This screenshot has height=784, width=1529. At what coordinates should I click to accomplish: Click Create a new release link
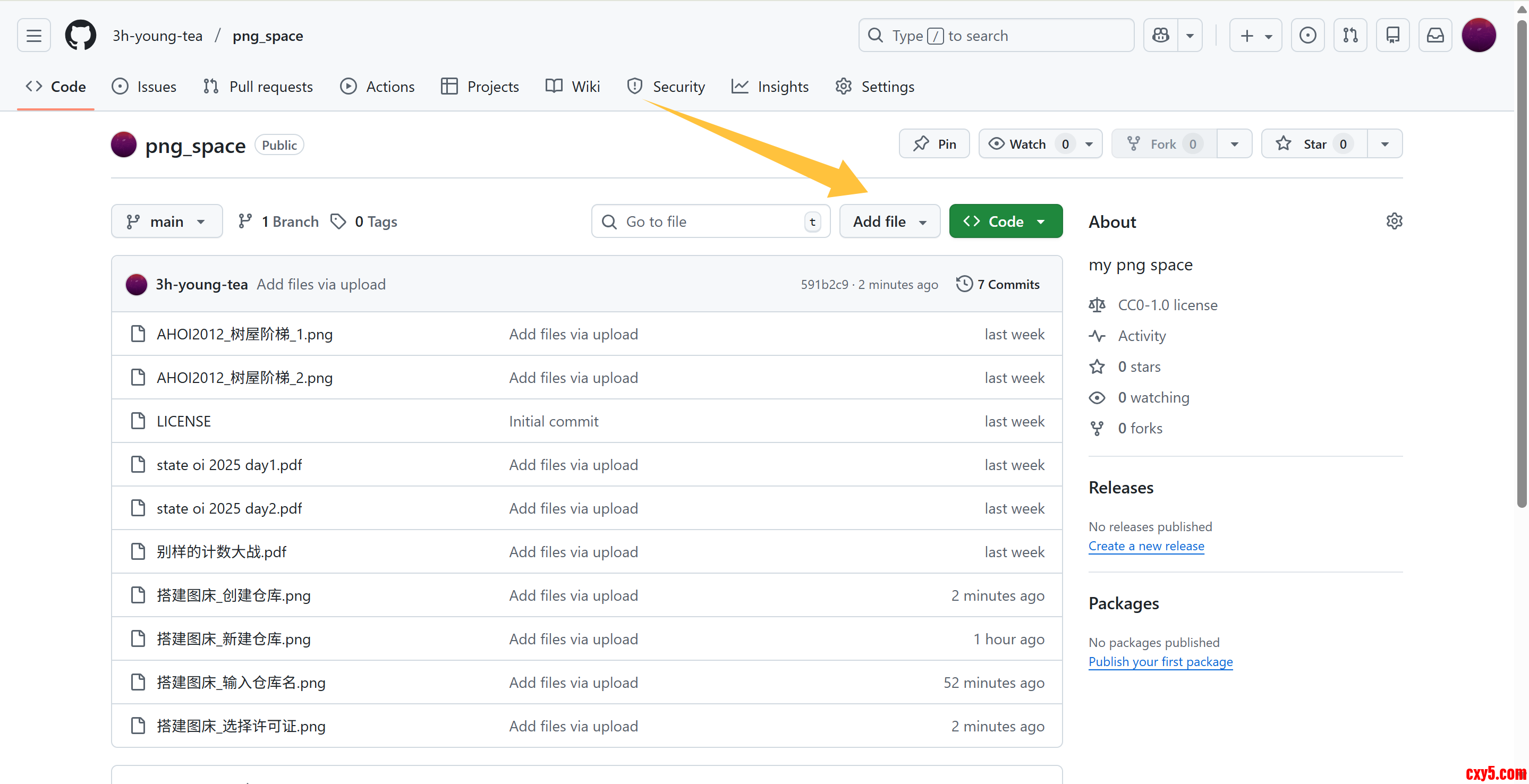[1145, 546]
